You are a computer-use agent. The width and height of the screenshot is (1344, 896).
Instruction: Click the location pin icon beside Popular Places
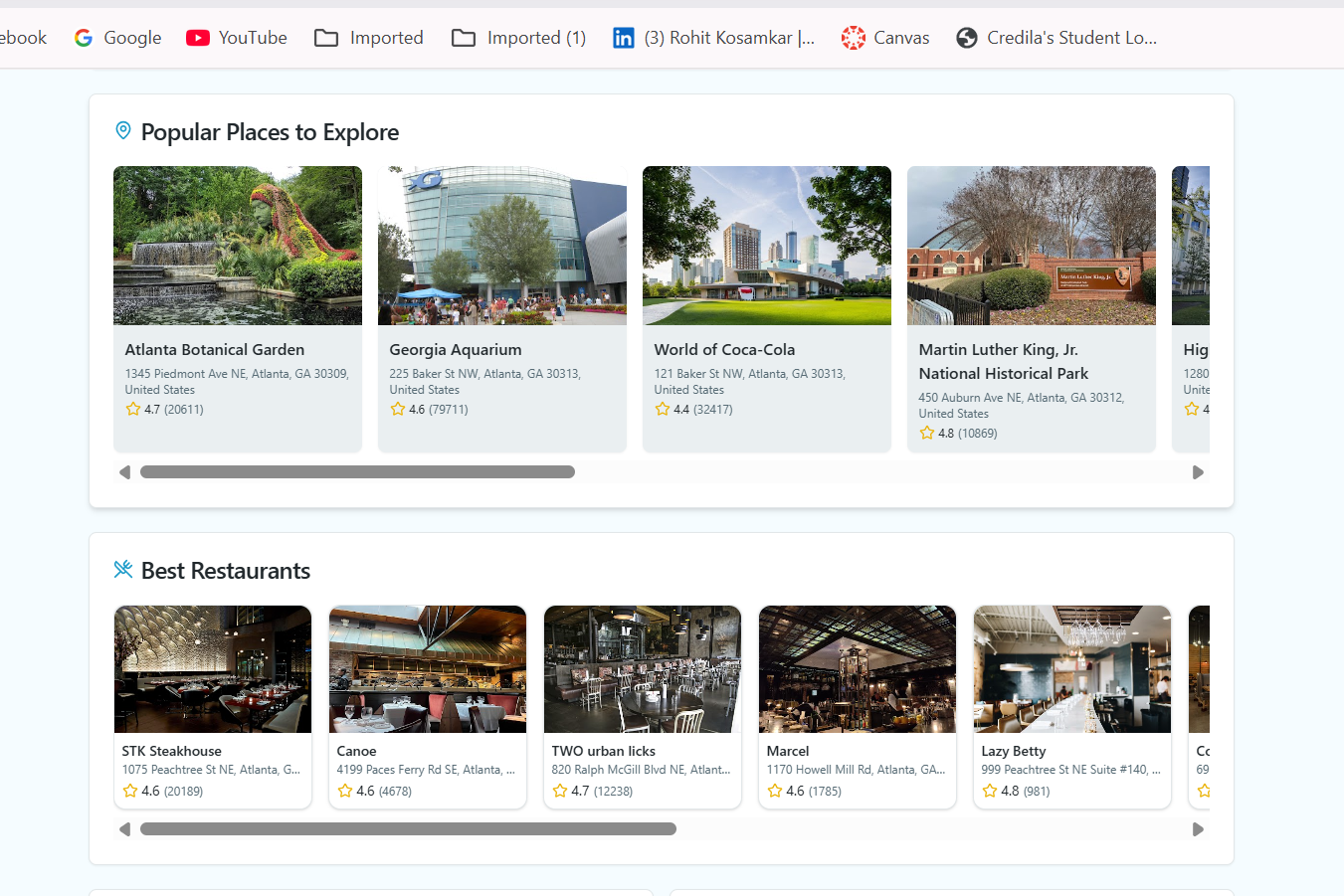(x=123, y=130)
